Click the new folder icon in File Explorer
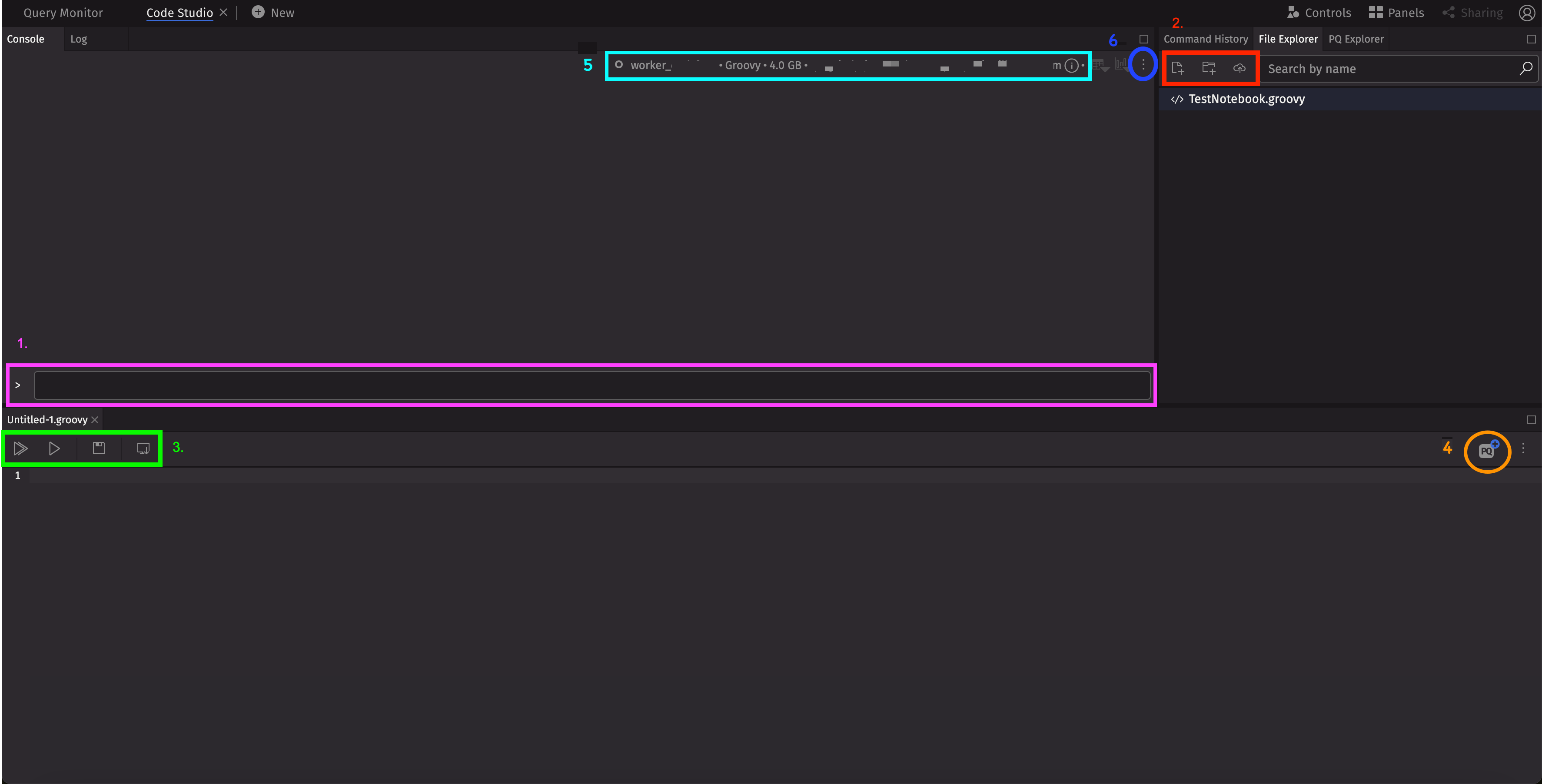 [x=1209, y=68]
